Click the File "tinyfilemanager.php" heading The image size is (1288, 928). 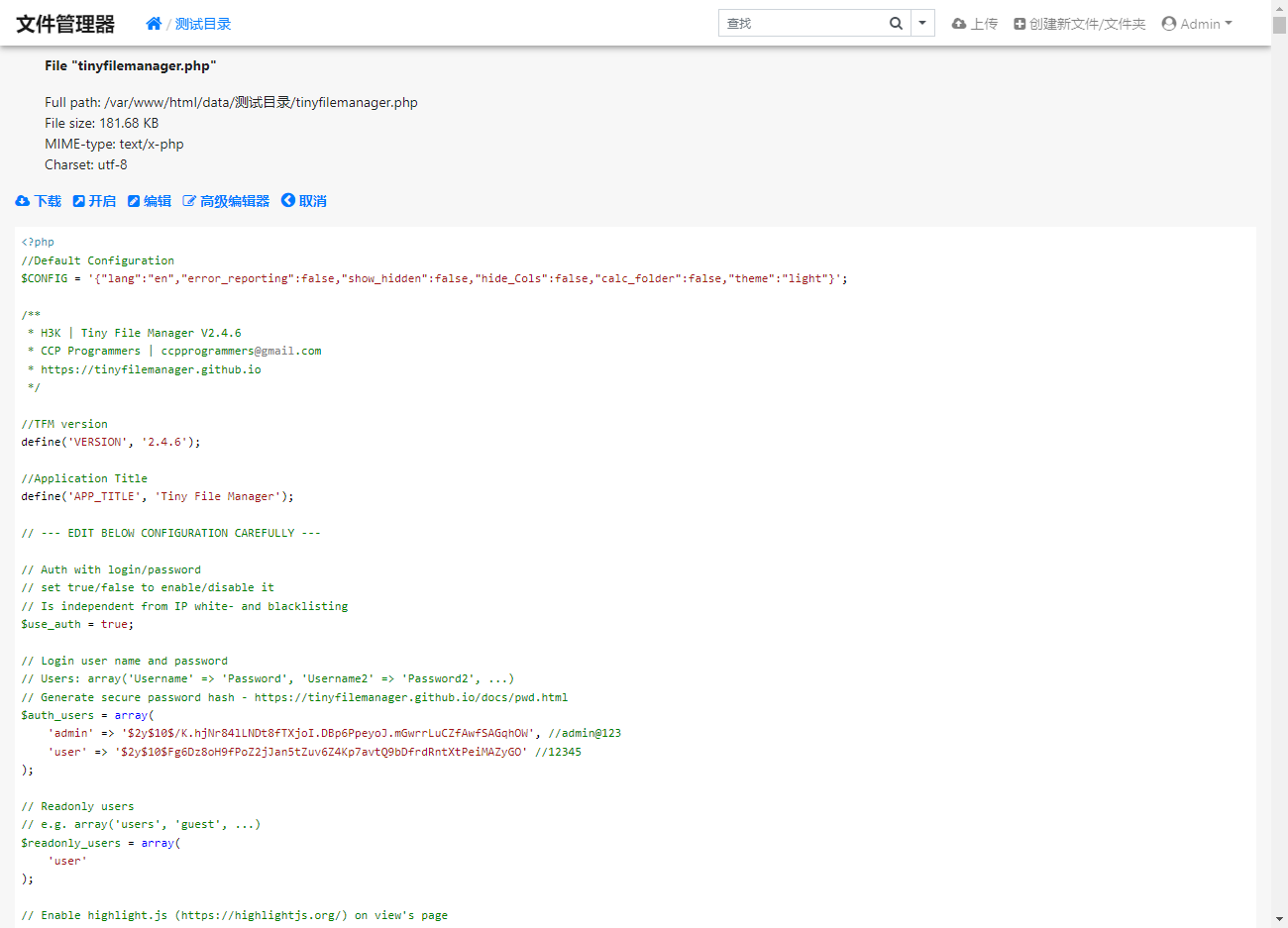tap(130, 65)
